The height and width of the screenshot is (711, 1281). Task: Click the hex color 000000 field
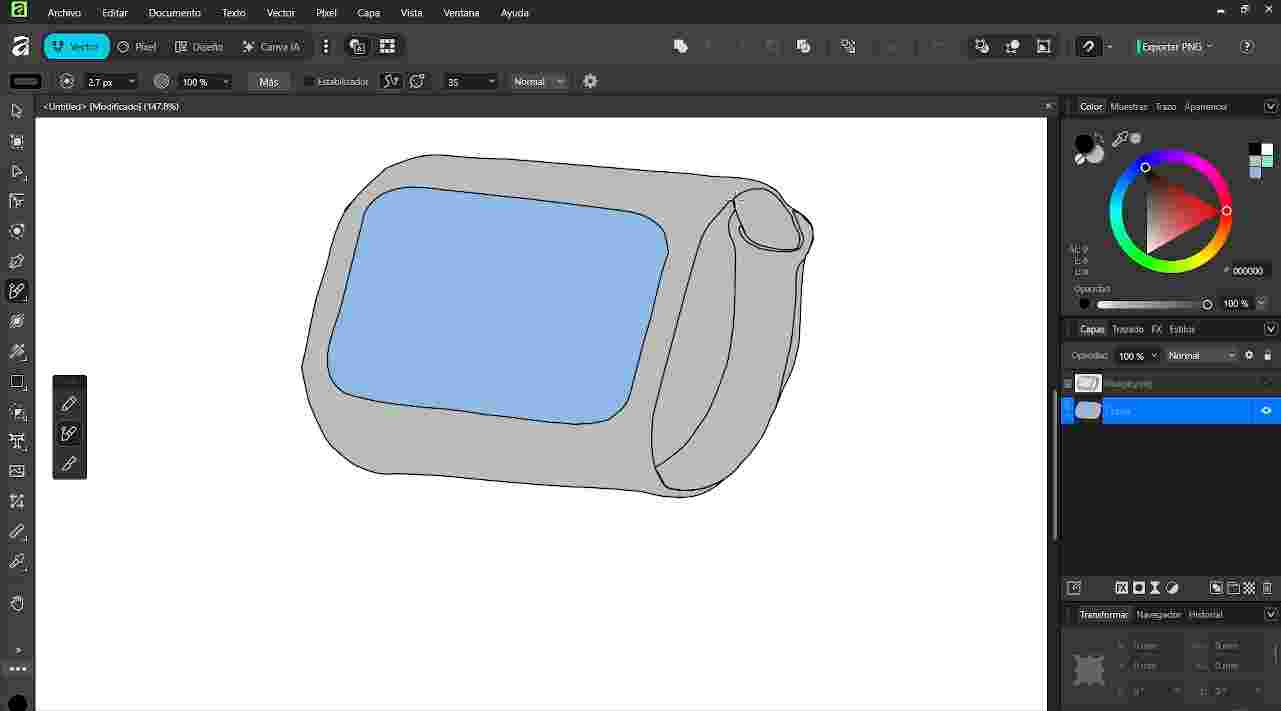tap(1247, 270)
